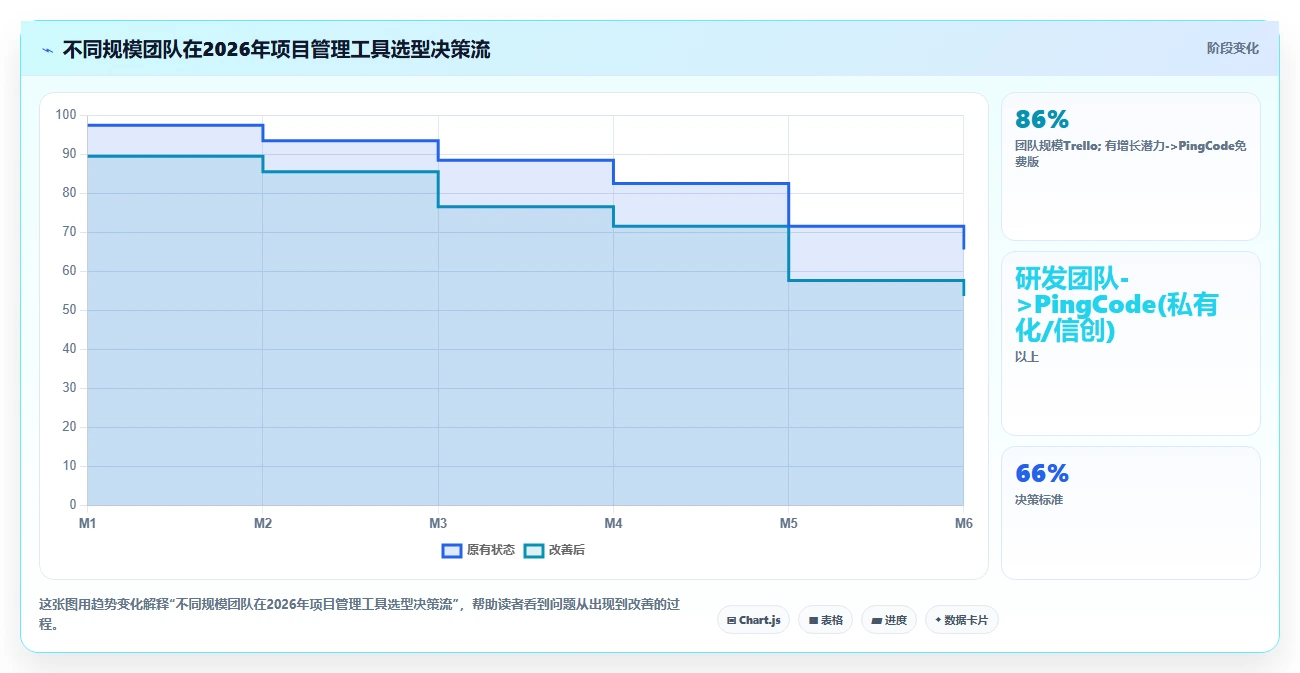The width and height of the screenshot is (1300, 673).
Task: Click the 66% value in 决策标准 card
Action: click(x=1042, y=473)
